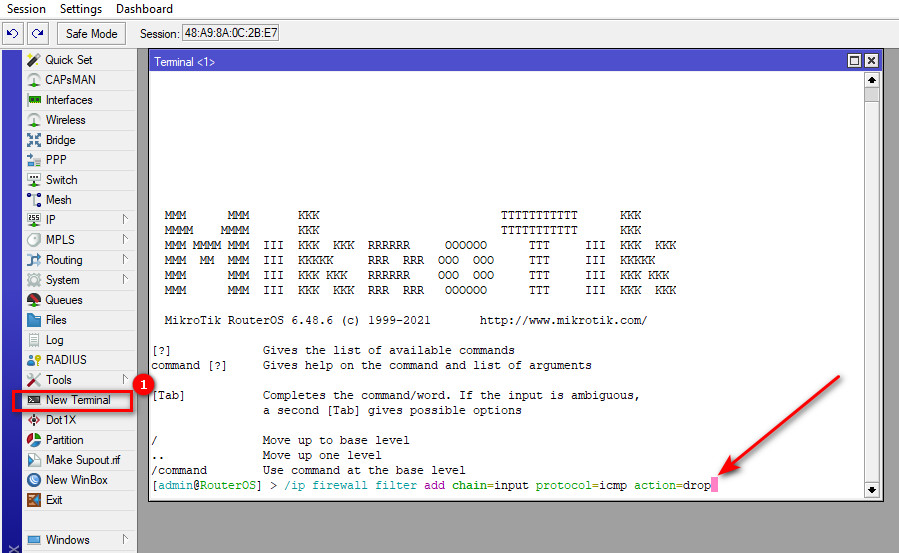
Task: Click the terminal command input line
Action: [x=500, y=486]
